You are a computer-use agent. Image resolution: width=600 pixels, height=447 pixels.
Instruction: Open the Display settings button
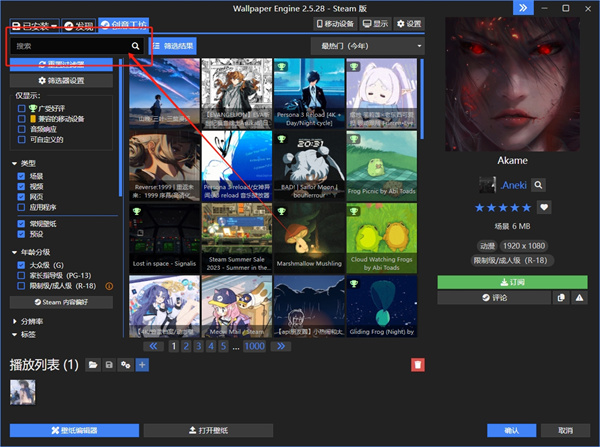point(375,24)
